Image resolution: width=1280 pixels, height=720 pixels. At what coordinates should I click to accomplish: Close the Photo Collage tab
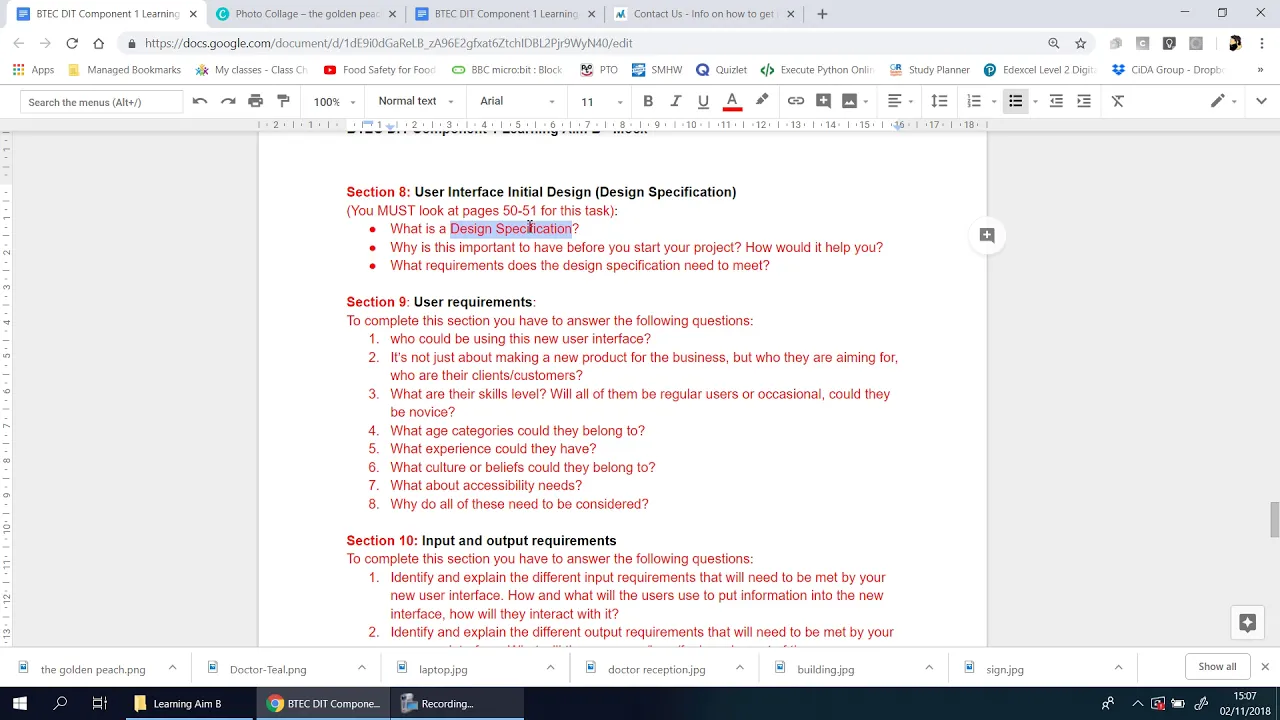[x=392, y=14]
